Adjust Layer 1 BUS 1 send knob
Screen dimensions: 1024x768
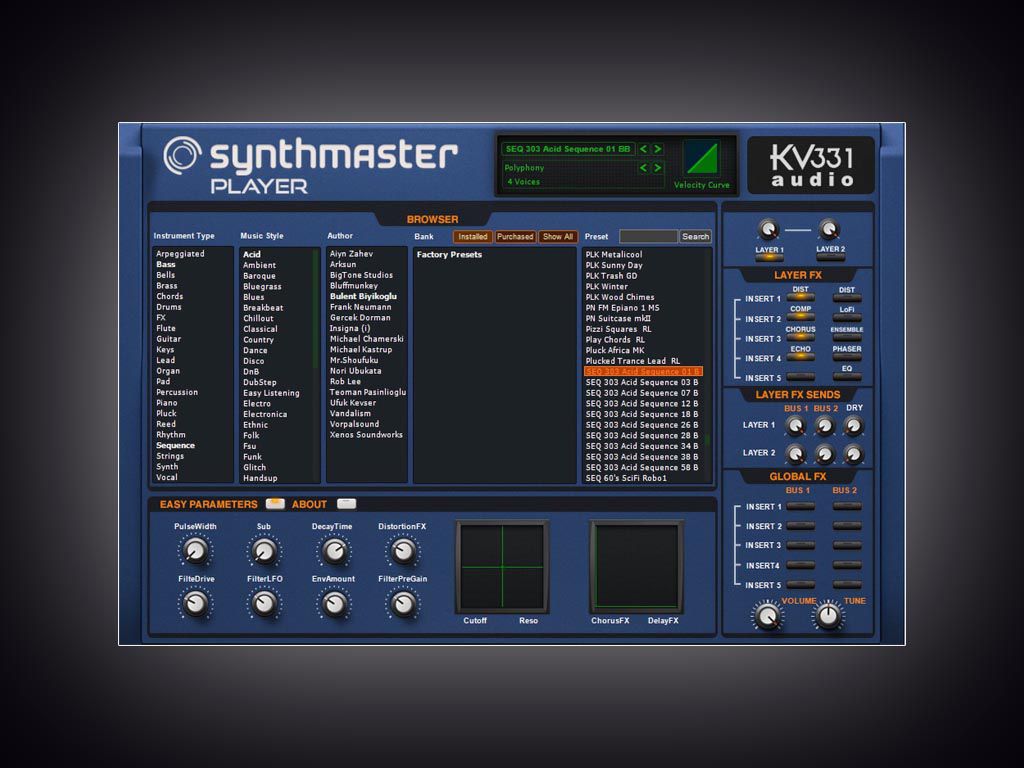coord(795,426)
